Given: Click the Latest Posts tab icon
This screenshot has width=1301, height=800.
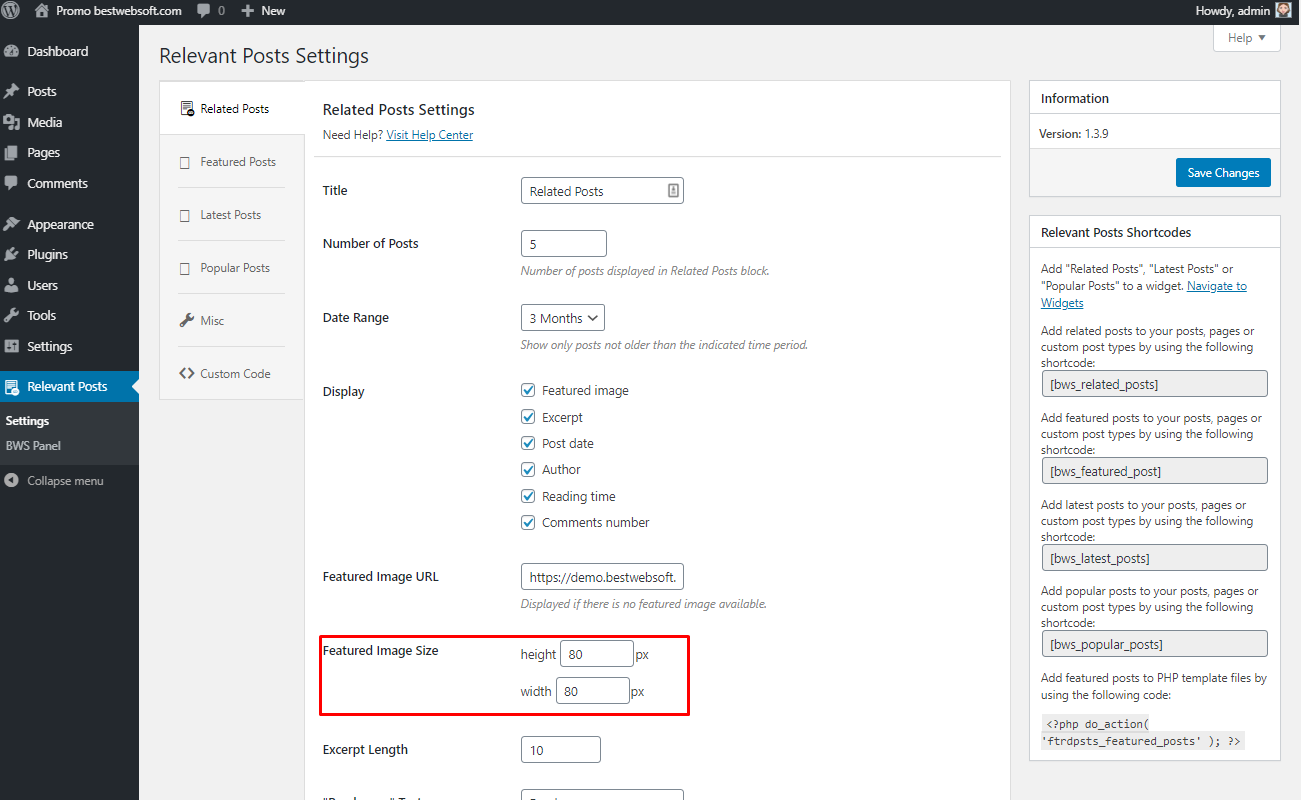Looking at the screenshot, I should 184,216.
